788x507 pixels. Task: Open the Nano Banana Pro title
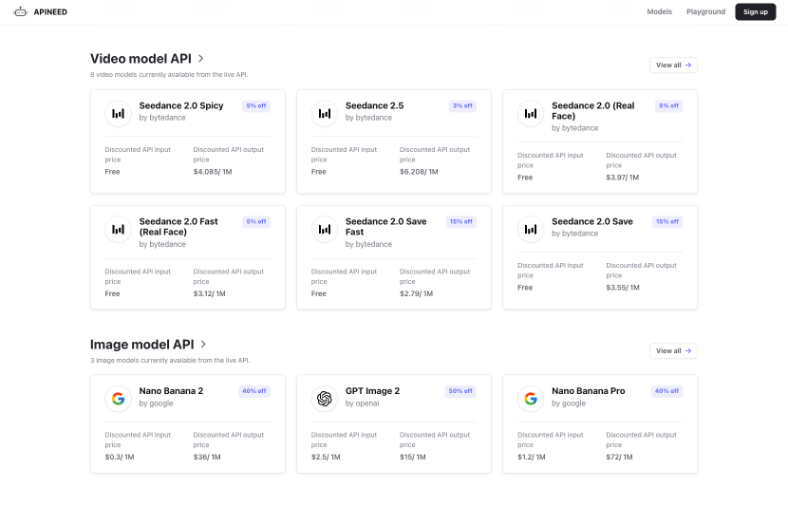pyautogui.click(x=588, y=390)
